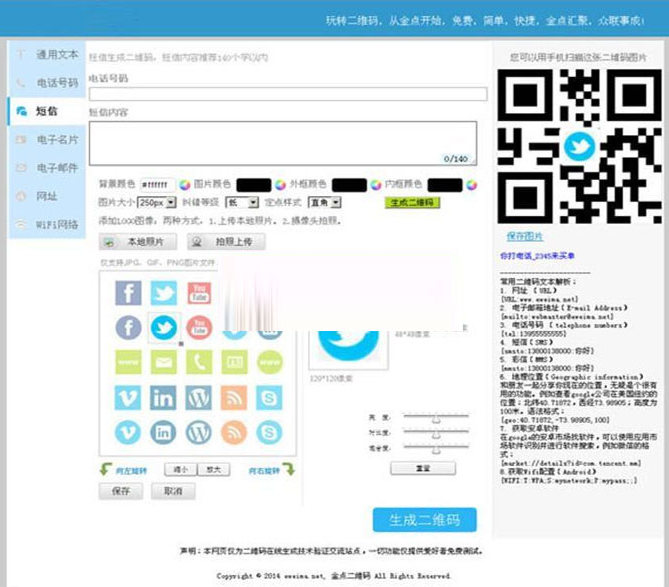Viewport: 669px width, 587px height.
Task: Click the 向右旋转 text link
Action: [x=264, y=471]
